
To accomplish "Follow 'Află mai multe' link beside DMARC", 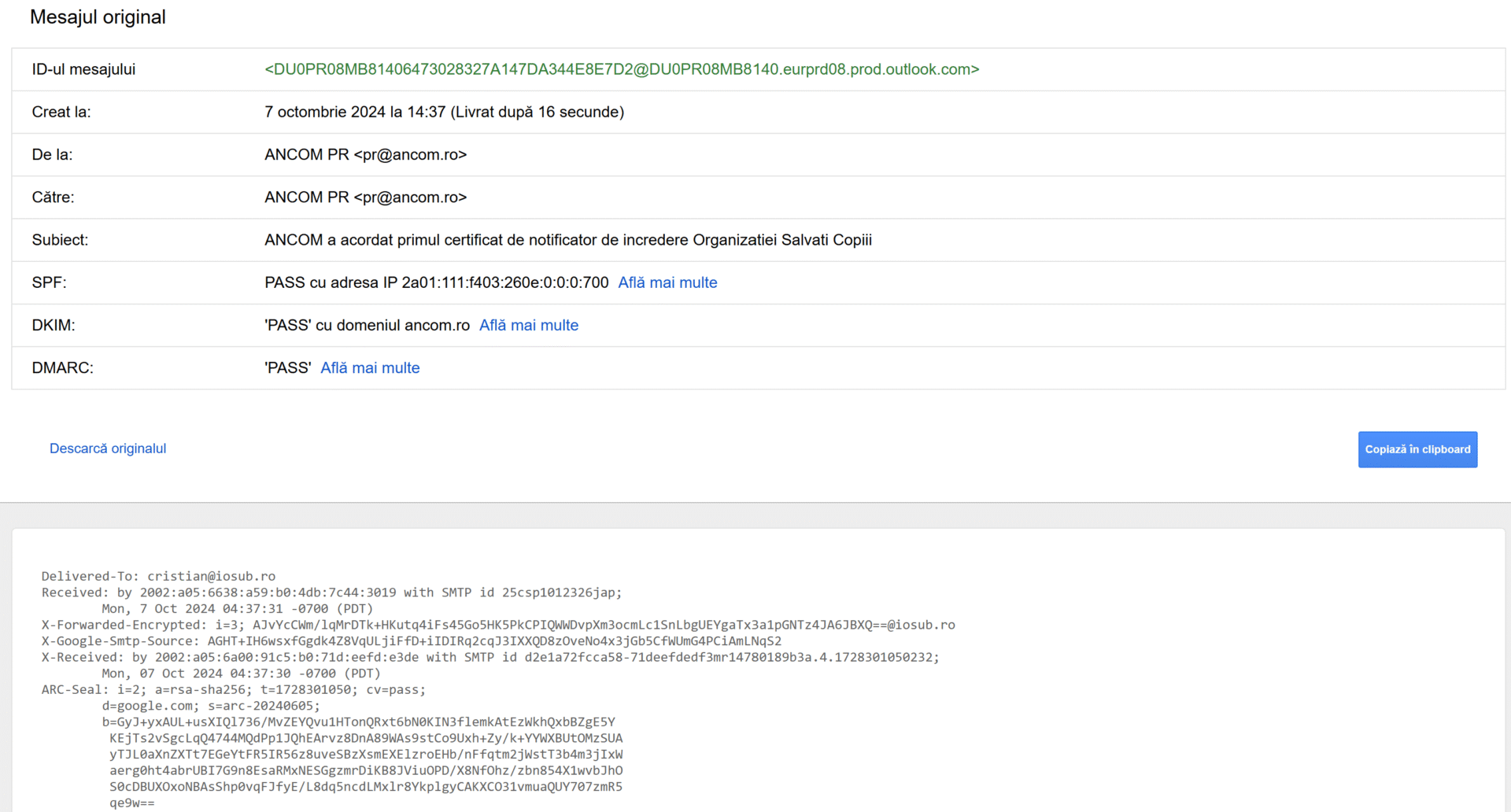I will pos(370,367).
